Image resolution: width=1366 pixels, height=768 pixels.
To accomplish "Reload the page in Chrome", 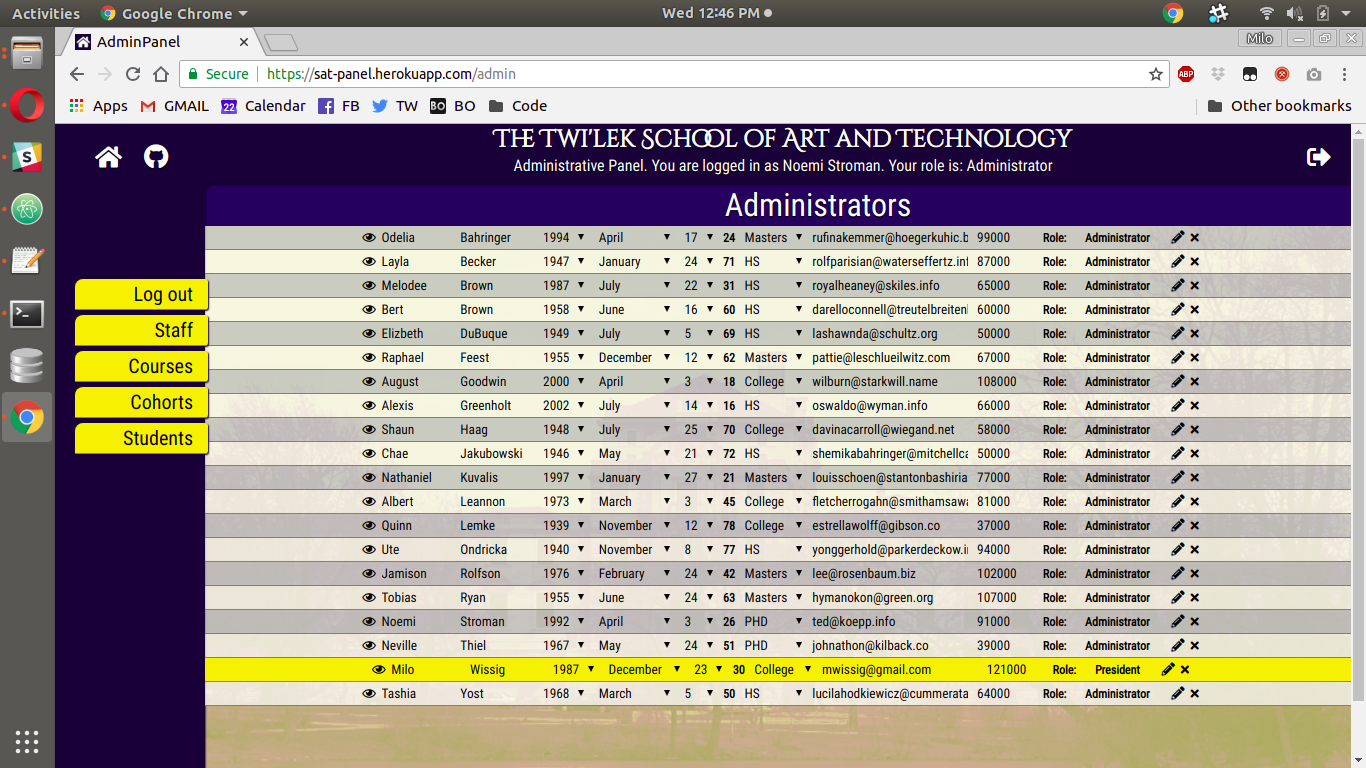I will (x=133, y=74).
